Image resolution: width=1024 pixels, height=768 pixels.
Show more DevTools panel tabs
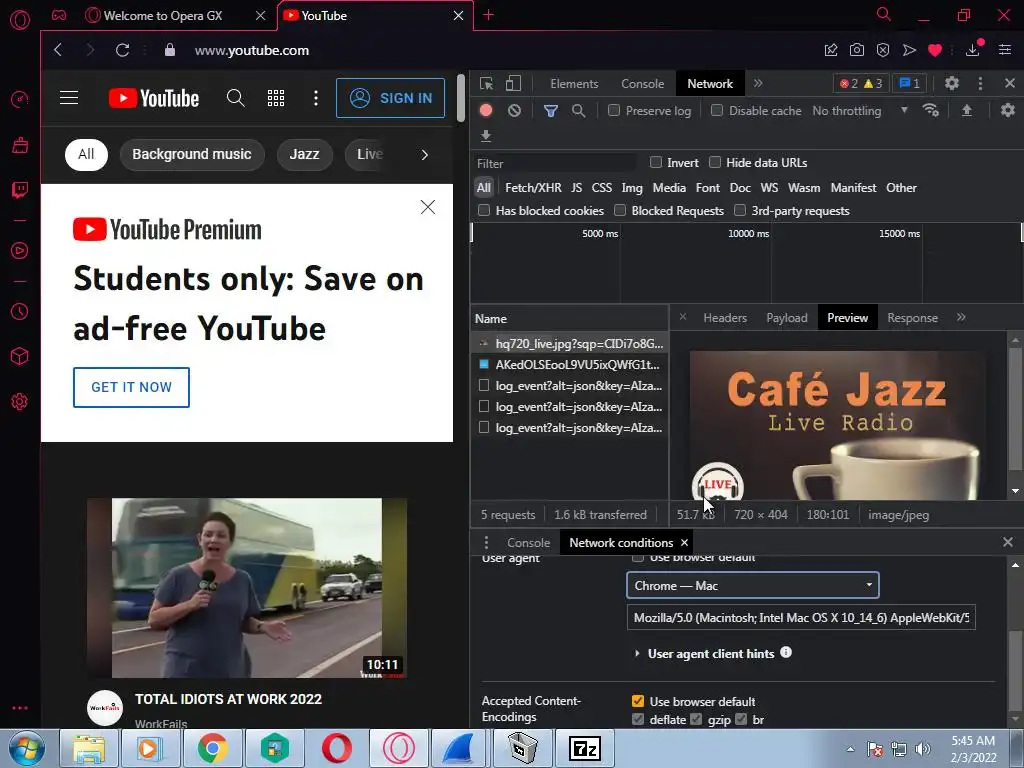pos(758,84)
